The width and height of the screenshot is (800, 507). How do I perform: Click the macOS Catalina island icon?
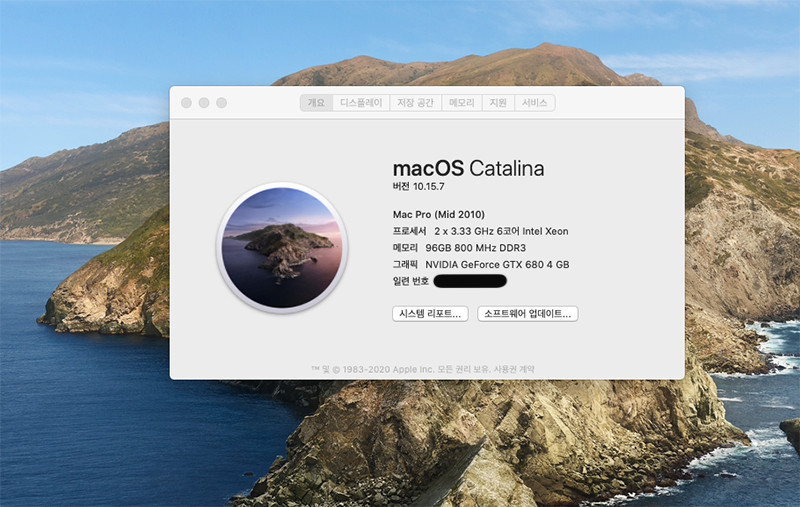[x=283, y=247]
